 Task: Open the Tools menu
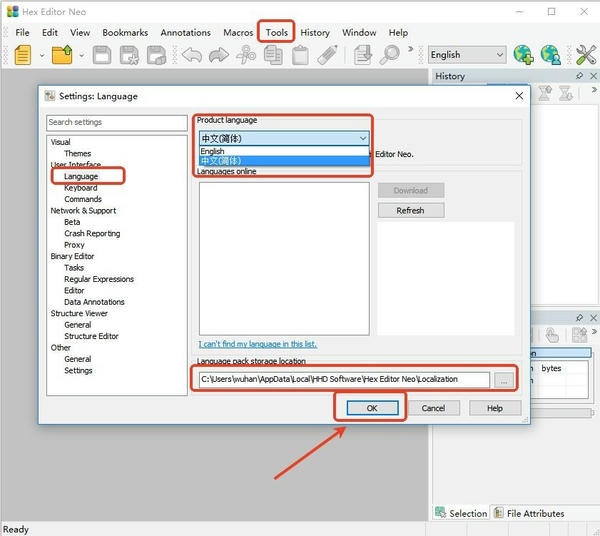click(276, 33)
